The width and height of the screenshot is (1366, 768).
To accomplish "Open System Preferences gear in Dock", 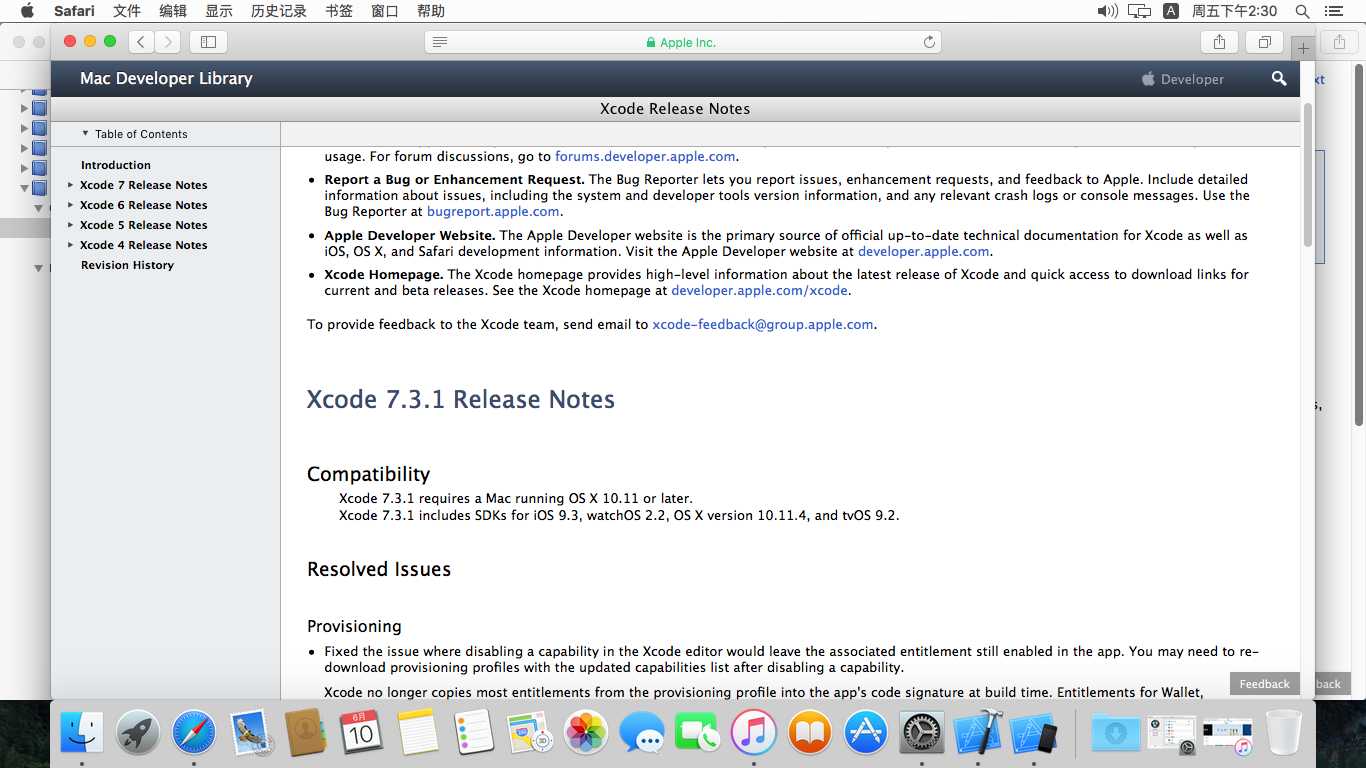I will [921, 732].
